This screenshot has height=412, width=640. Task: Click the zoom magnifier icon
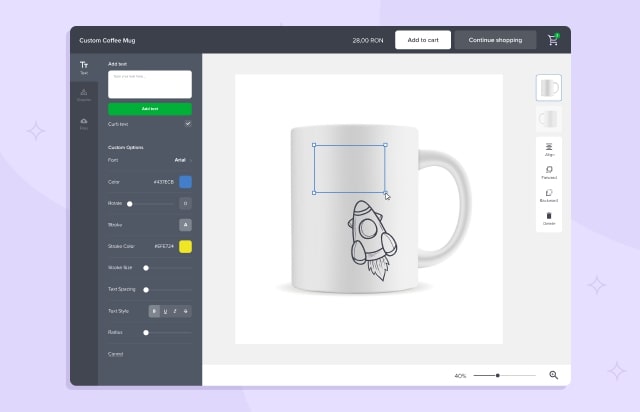(553, 375)
